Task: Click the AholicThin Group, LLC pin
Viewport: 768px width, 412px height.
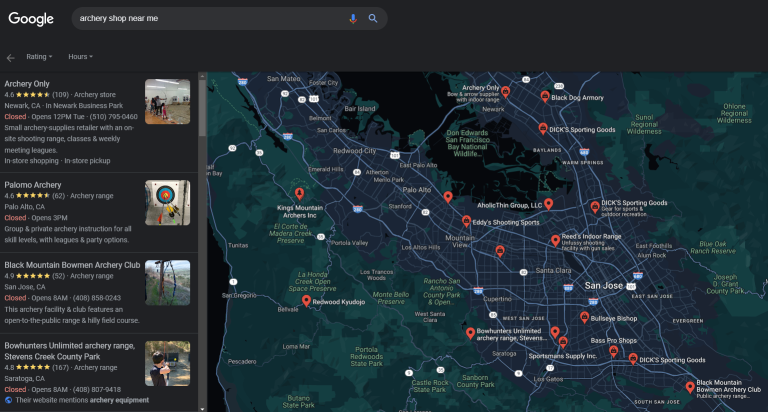Action: (549, 204)
